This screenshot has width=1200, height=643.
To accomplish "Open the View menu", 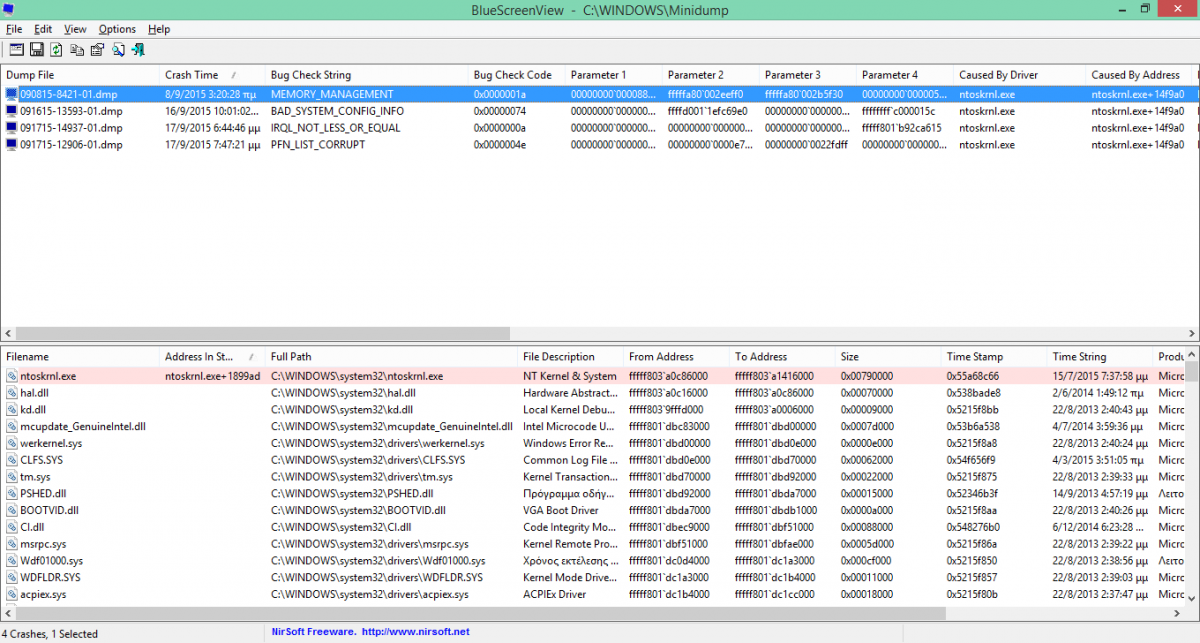I will pyautogui.click(x=75, y=29).
